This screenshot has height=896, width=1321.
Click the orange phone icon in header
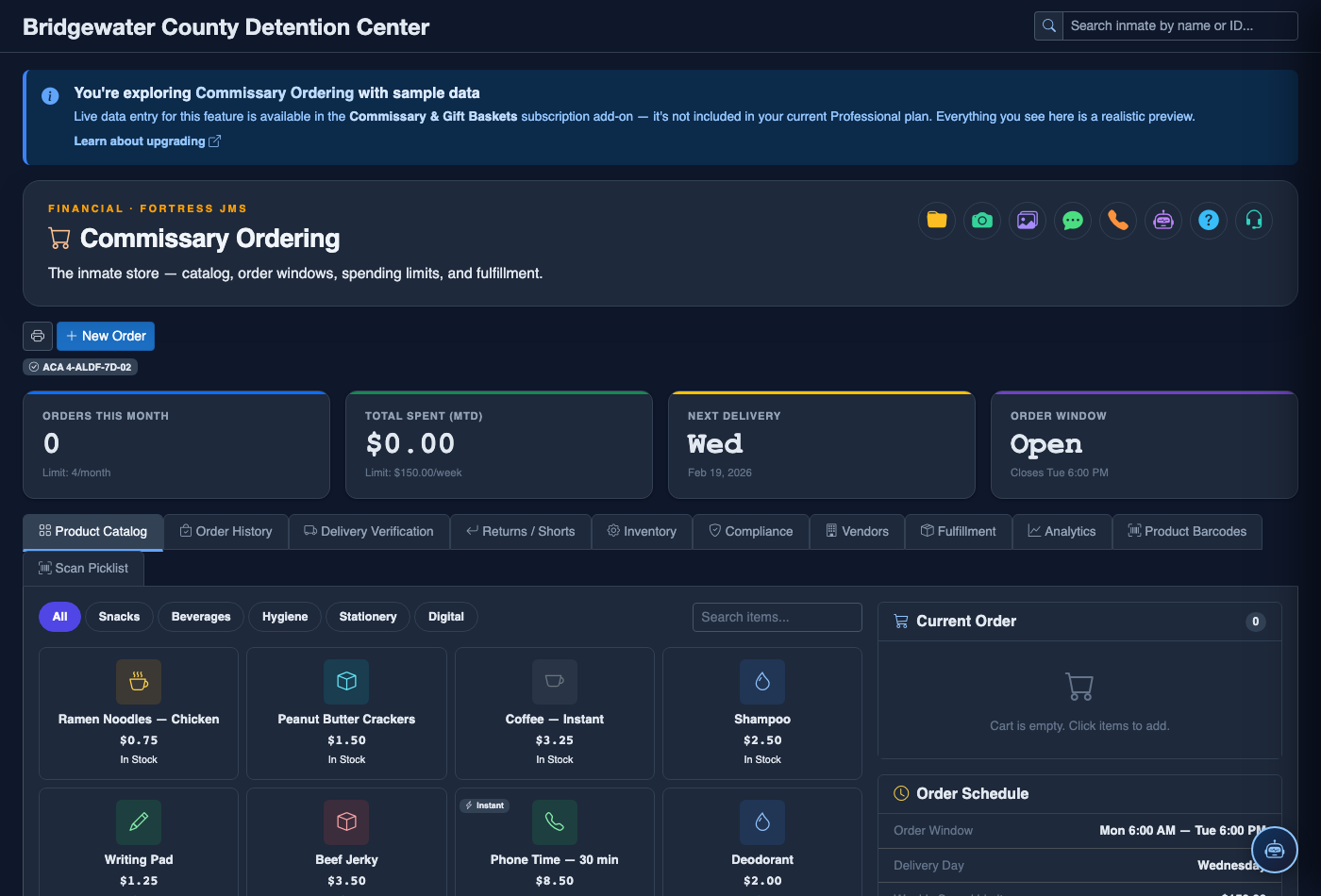coord(1118,221)
